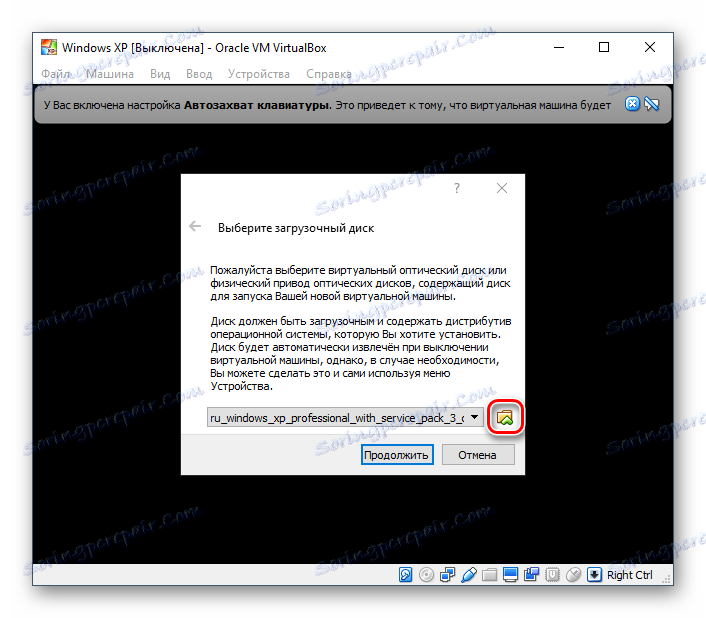
Task: Click the video capture status icon
Action: (x=531, y=575)
